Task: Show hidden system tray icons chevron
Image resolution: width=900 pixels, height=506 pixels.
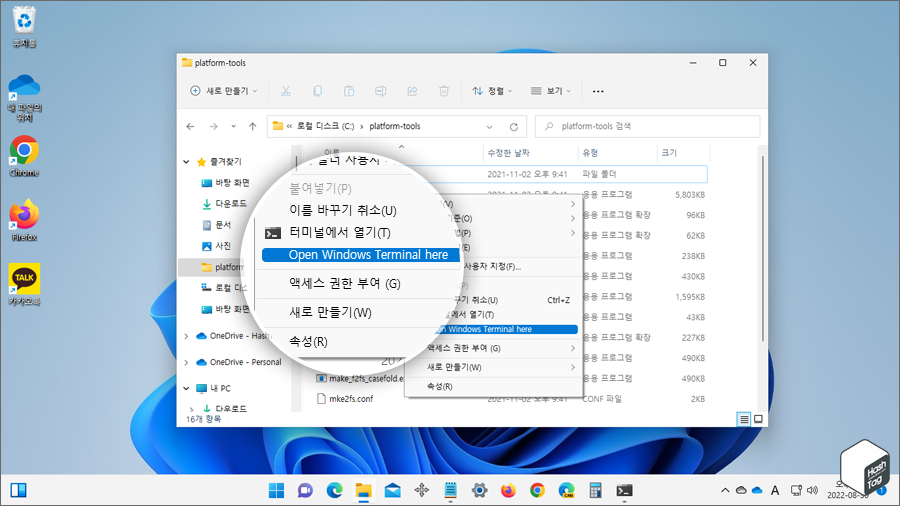Action: pos(725,491)
